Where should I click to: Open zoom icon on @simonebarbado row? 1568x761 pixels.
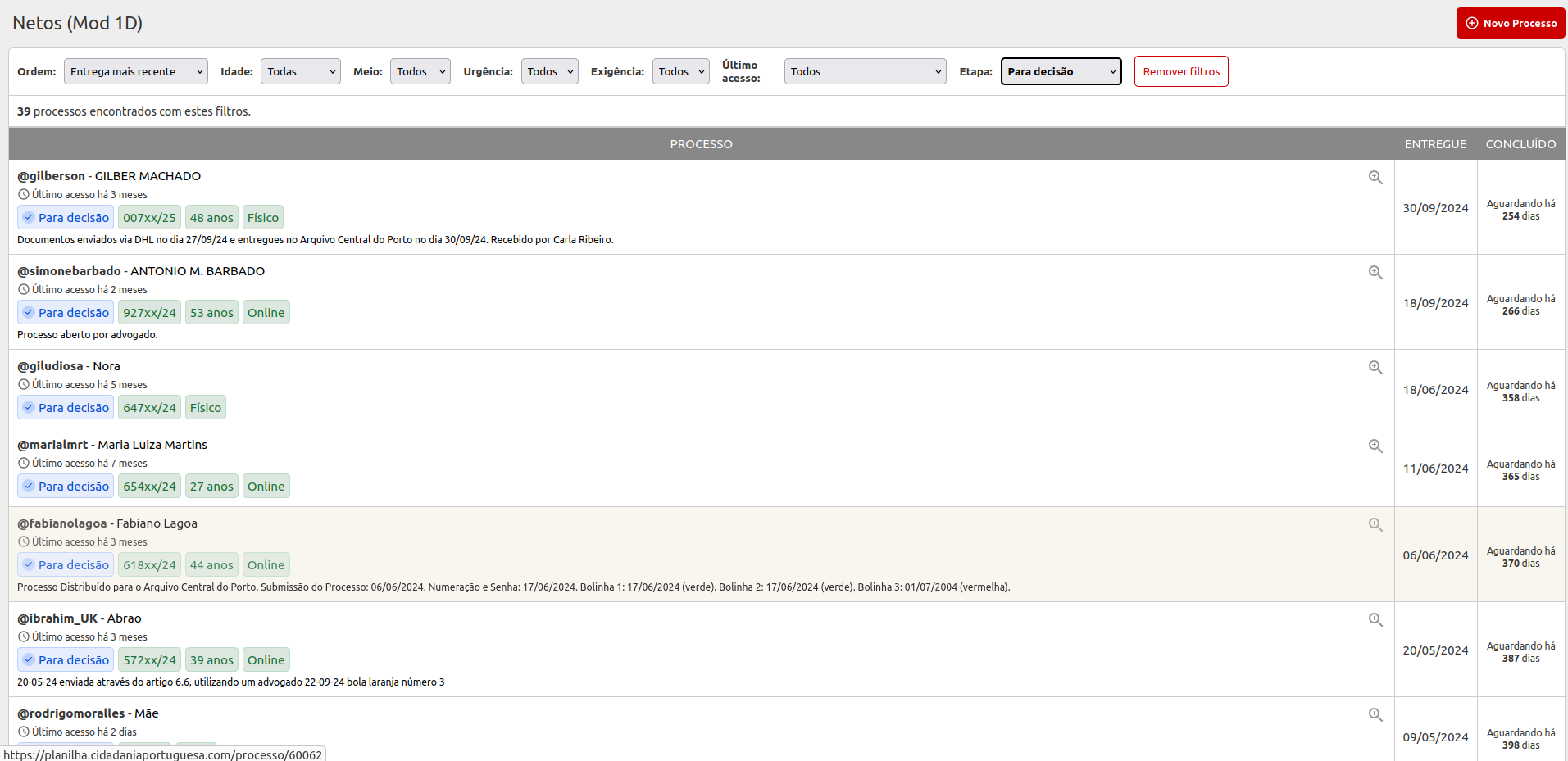1375,273
